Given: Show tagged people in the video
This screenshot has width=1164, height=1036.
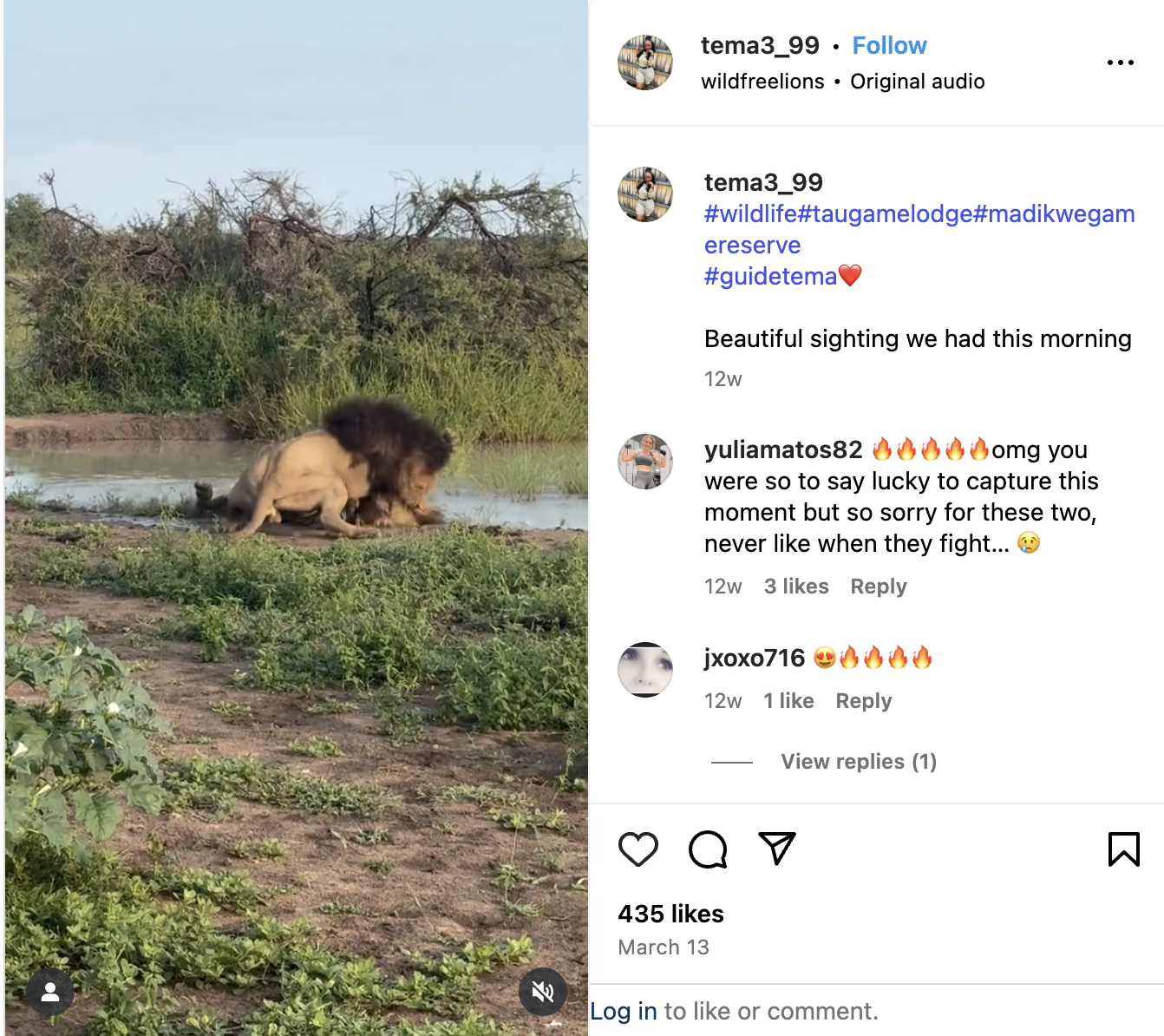Looking at the screenshot, I should point(50,992).
